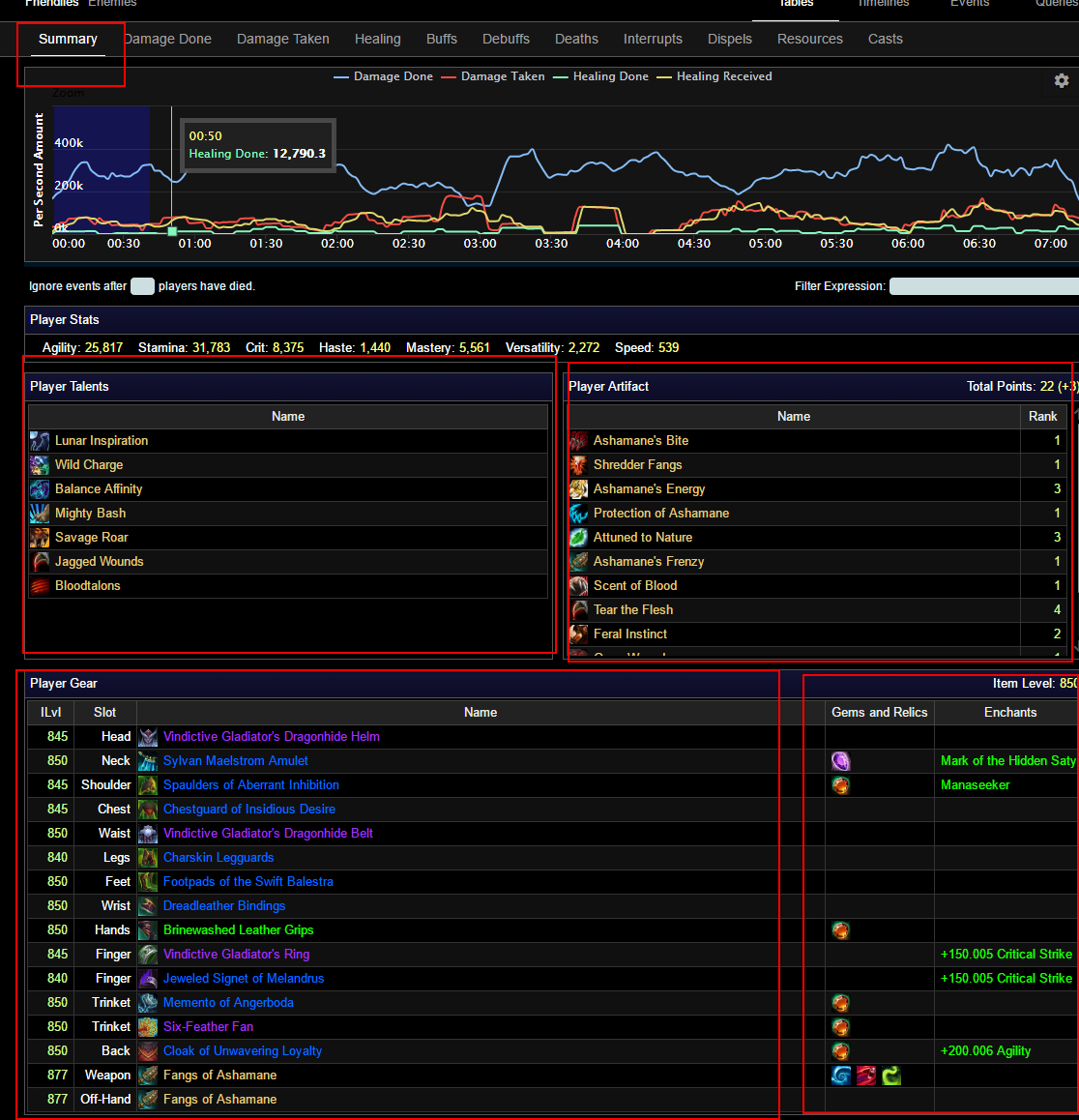Open the Cloak of Unwavering Loyalty link
Image resolution: width=1079 pixels, height=1120 pixels.
click(x=242, y=1051)
